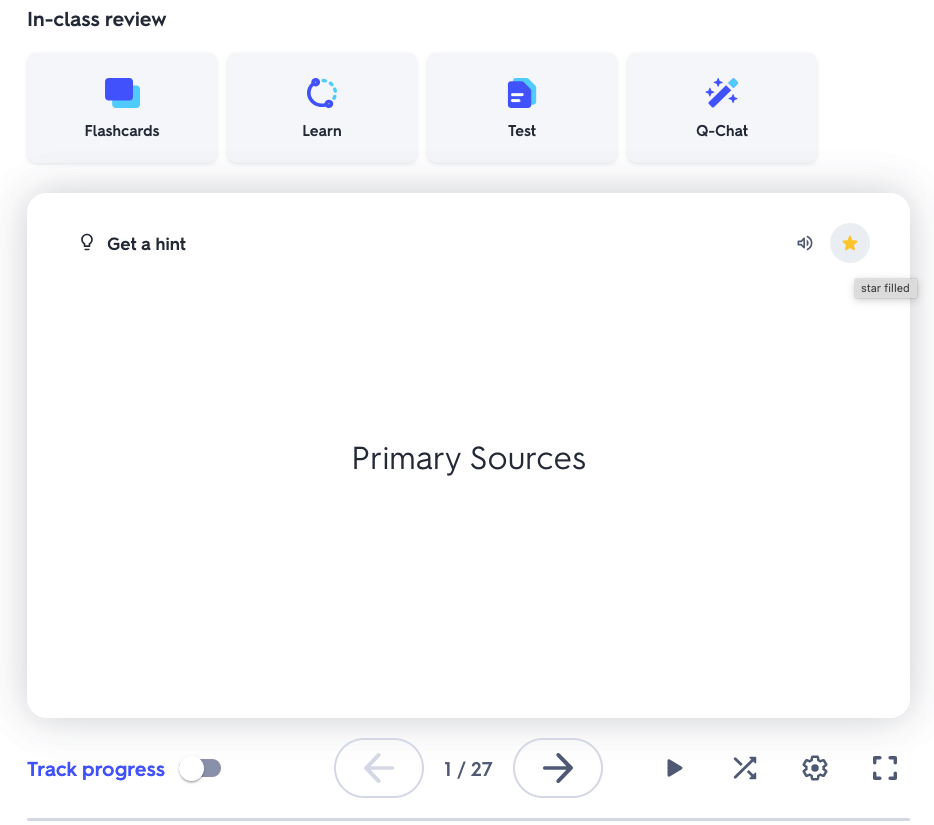Play audio with the speaker icon
The height and width of the screenshot is (825, 934).
click(x=804, y=243)
